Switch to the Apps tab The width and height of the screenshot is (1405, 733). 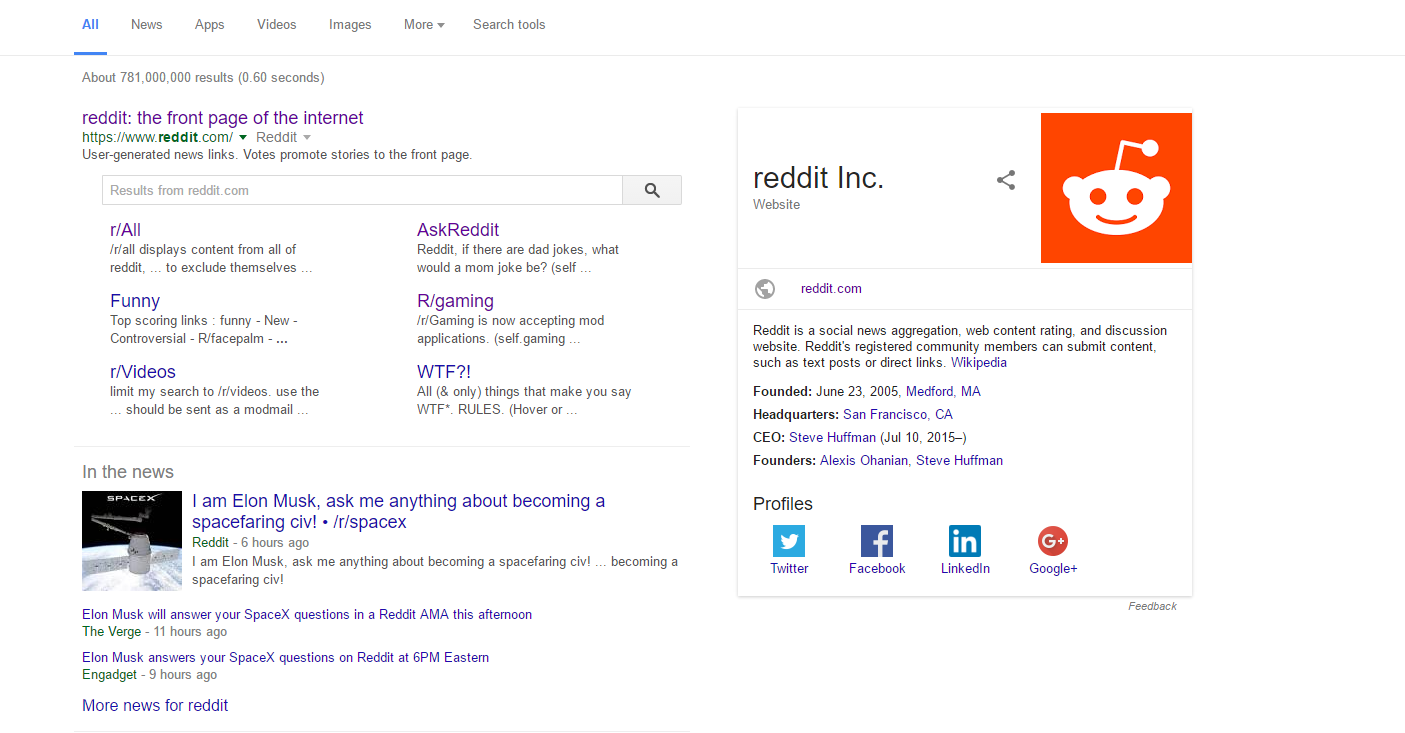[209, 24]
